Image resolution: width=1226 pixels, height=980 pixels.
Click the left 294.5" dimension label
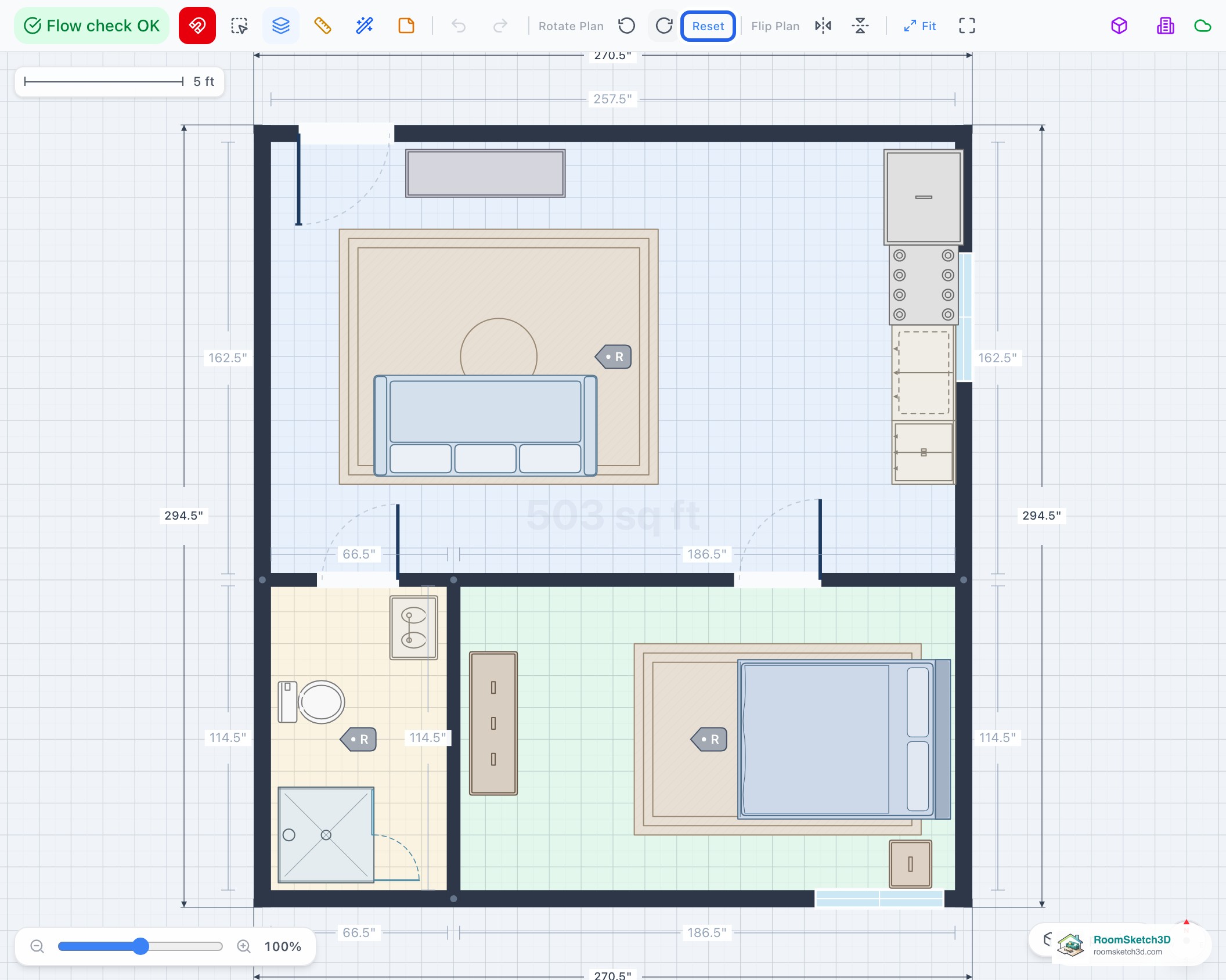point(183,516)
